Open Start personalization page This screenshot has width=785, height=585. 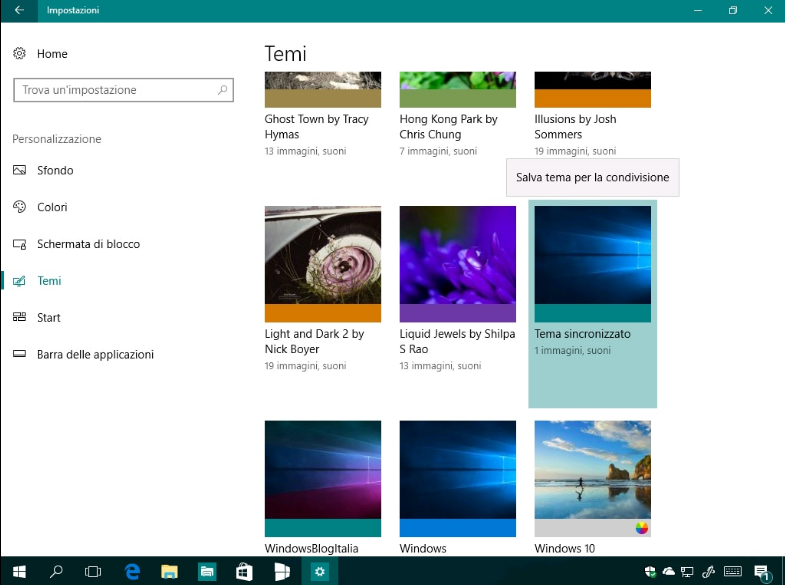tap(49, 317)
